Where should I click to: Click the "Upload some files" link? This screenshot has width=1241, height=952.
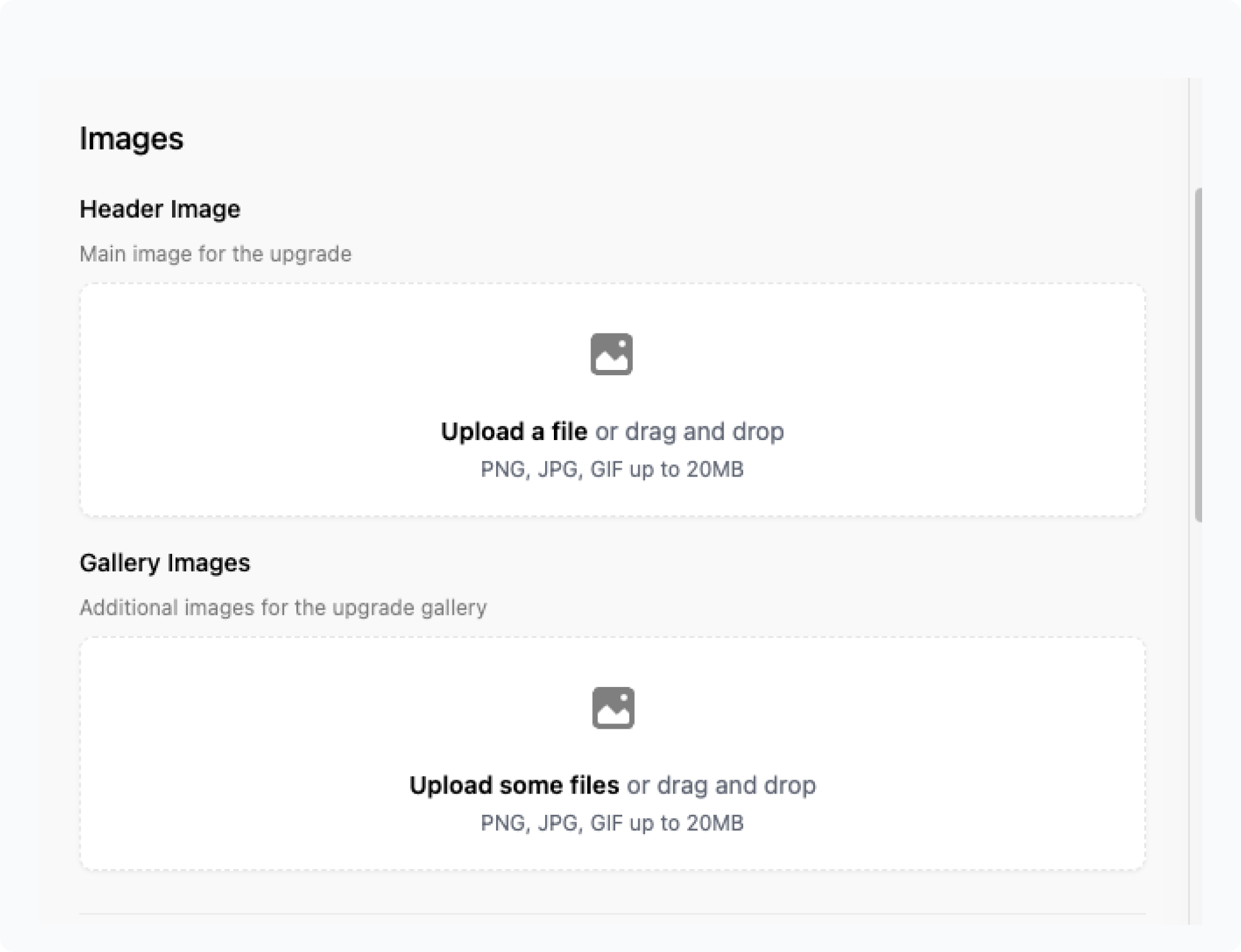[514, 785]
